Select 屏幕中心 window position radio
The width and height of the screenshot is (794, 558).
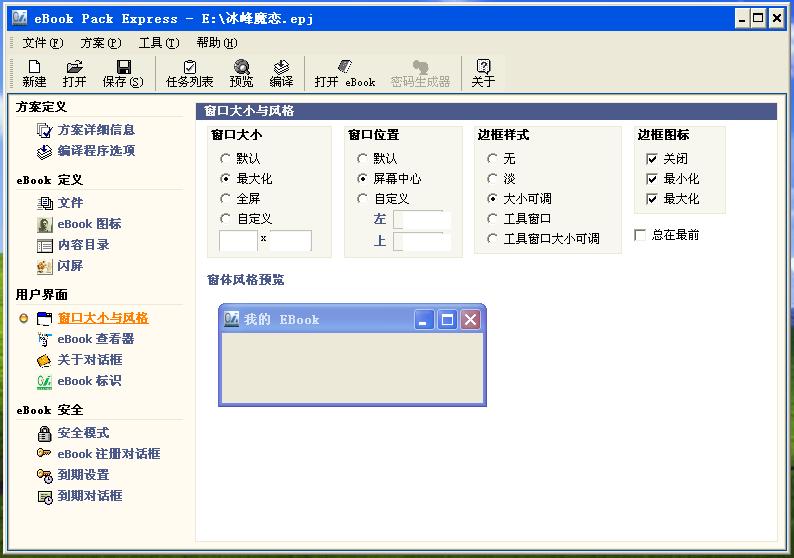[362, 178]
